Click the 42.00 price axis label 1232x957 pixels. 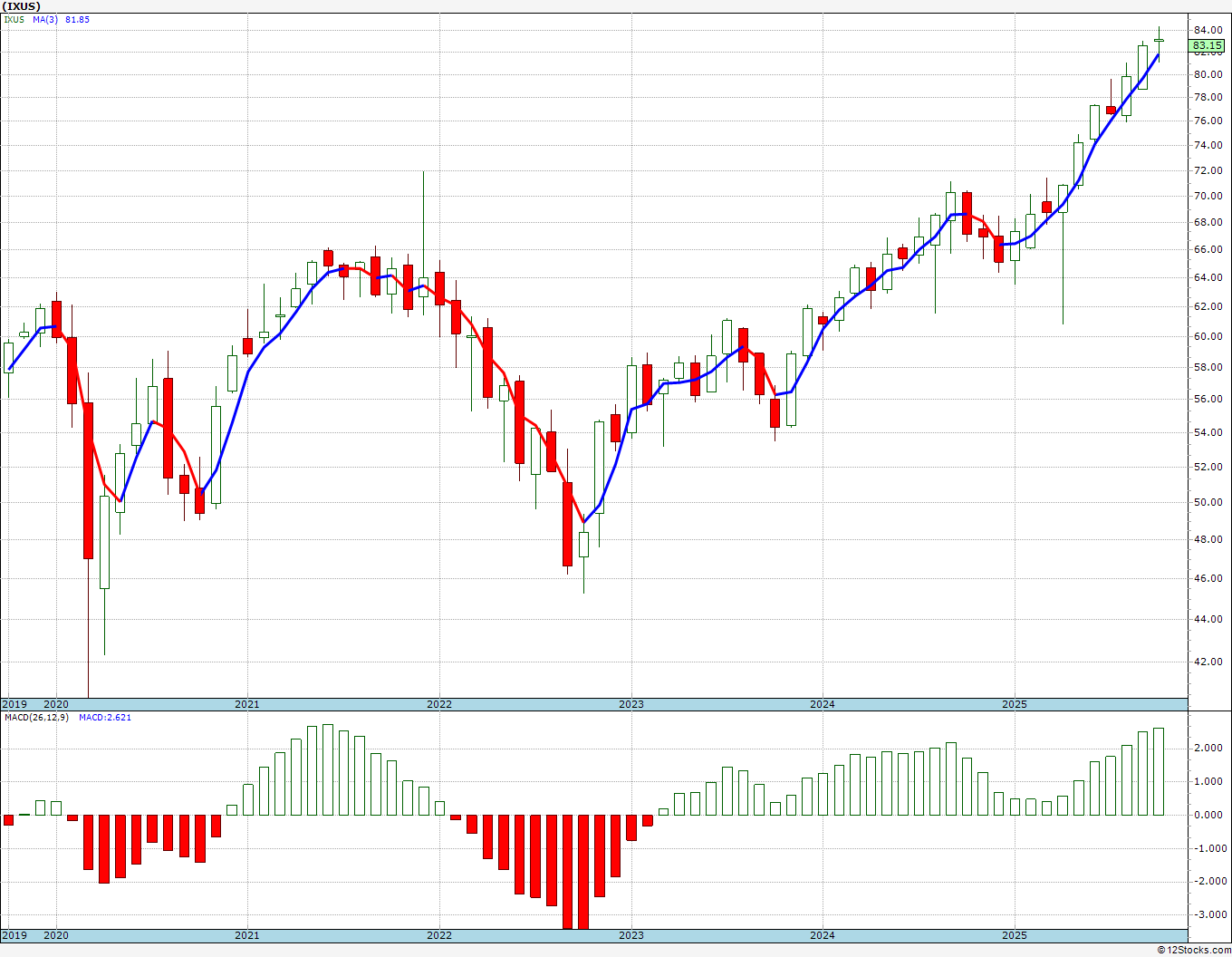[1208, 662]
